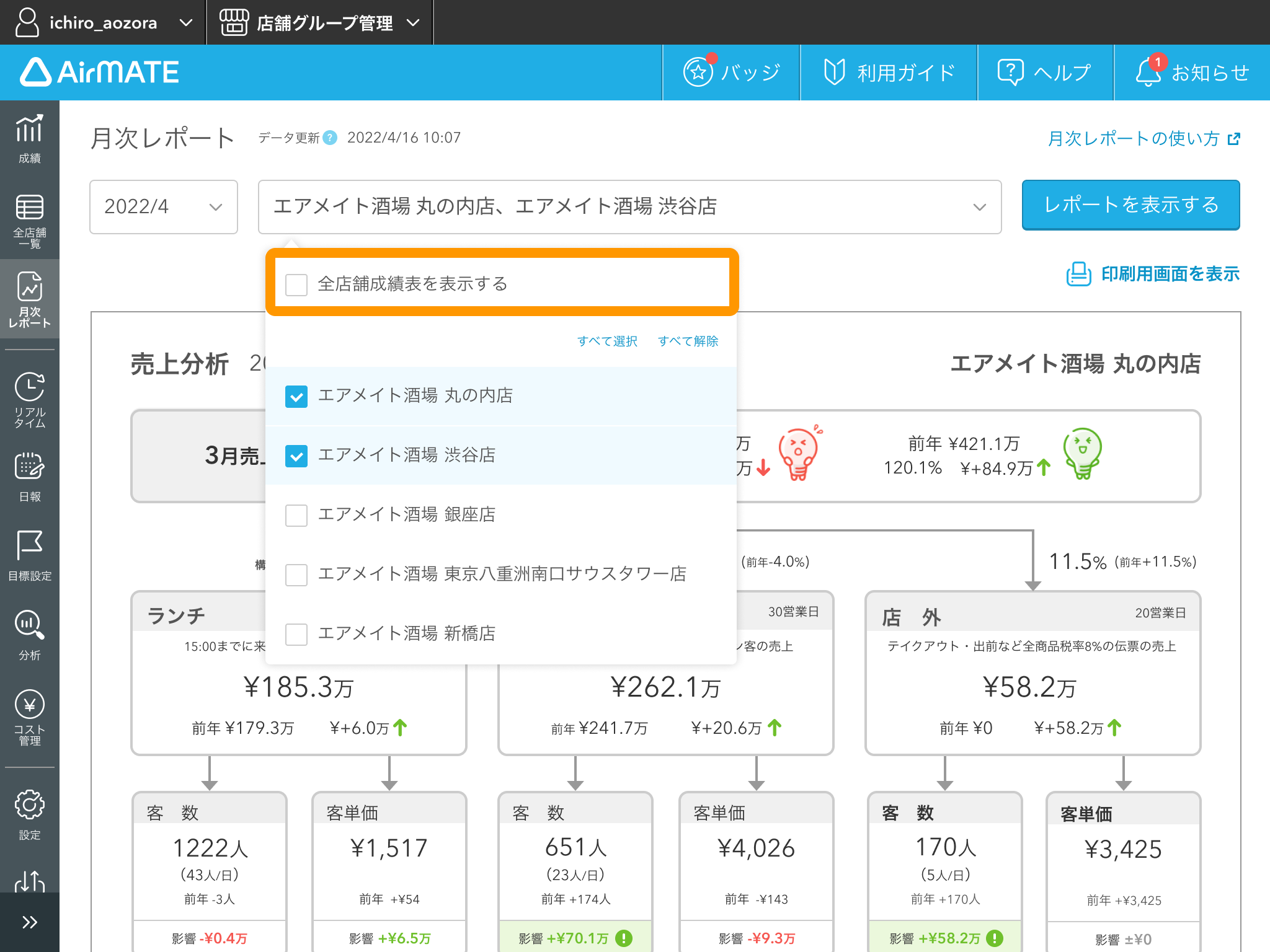This screenshot has height=952, width=1270.
Task: Expand the 店舗グループ管理 dropdown arrow
Action: (x=413, y=23)
